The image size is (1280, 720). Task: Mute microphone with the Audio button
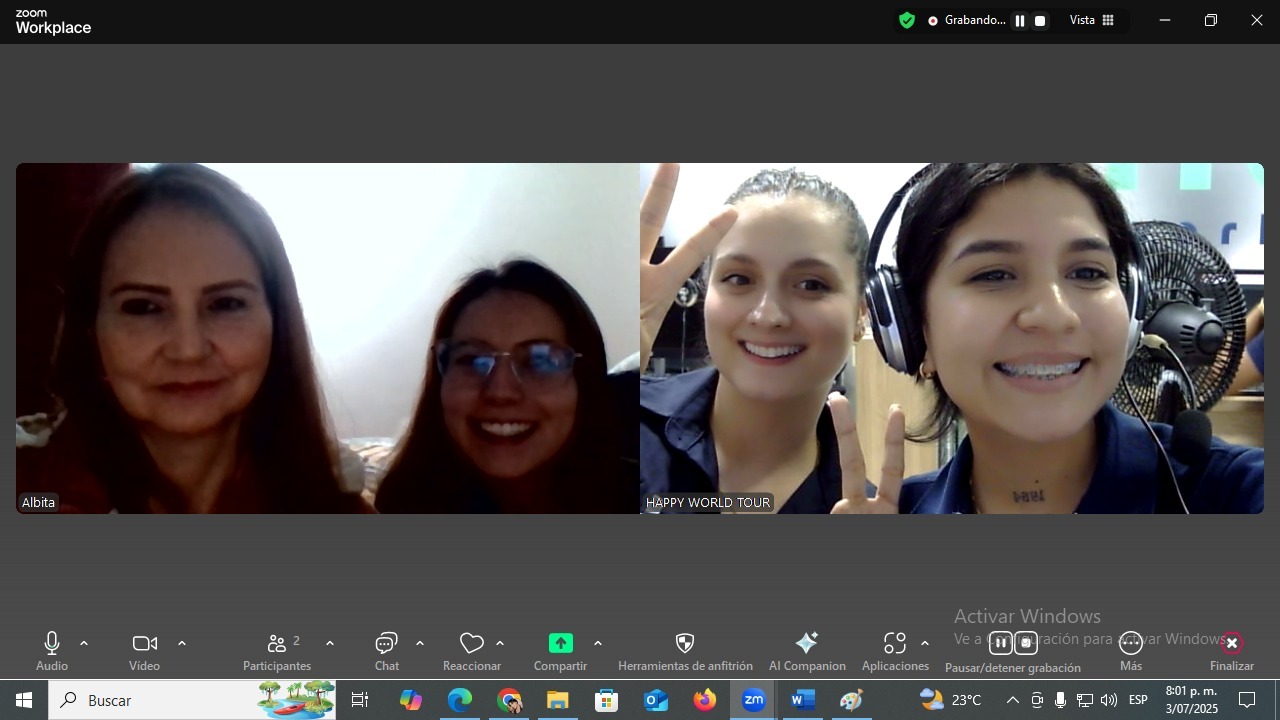pyautogui.click(x=52, y=644)
